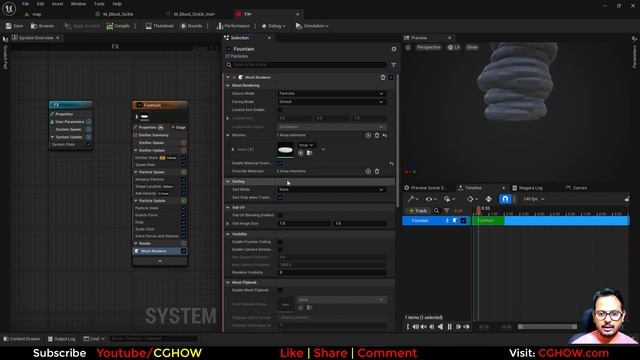Select Gravity Force module in emitter
Screen dimensions: 640x360
tap(146, 215)
